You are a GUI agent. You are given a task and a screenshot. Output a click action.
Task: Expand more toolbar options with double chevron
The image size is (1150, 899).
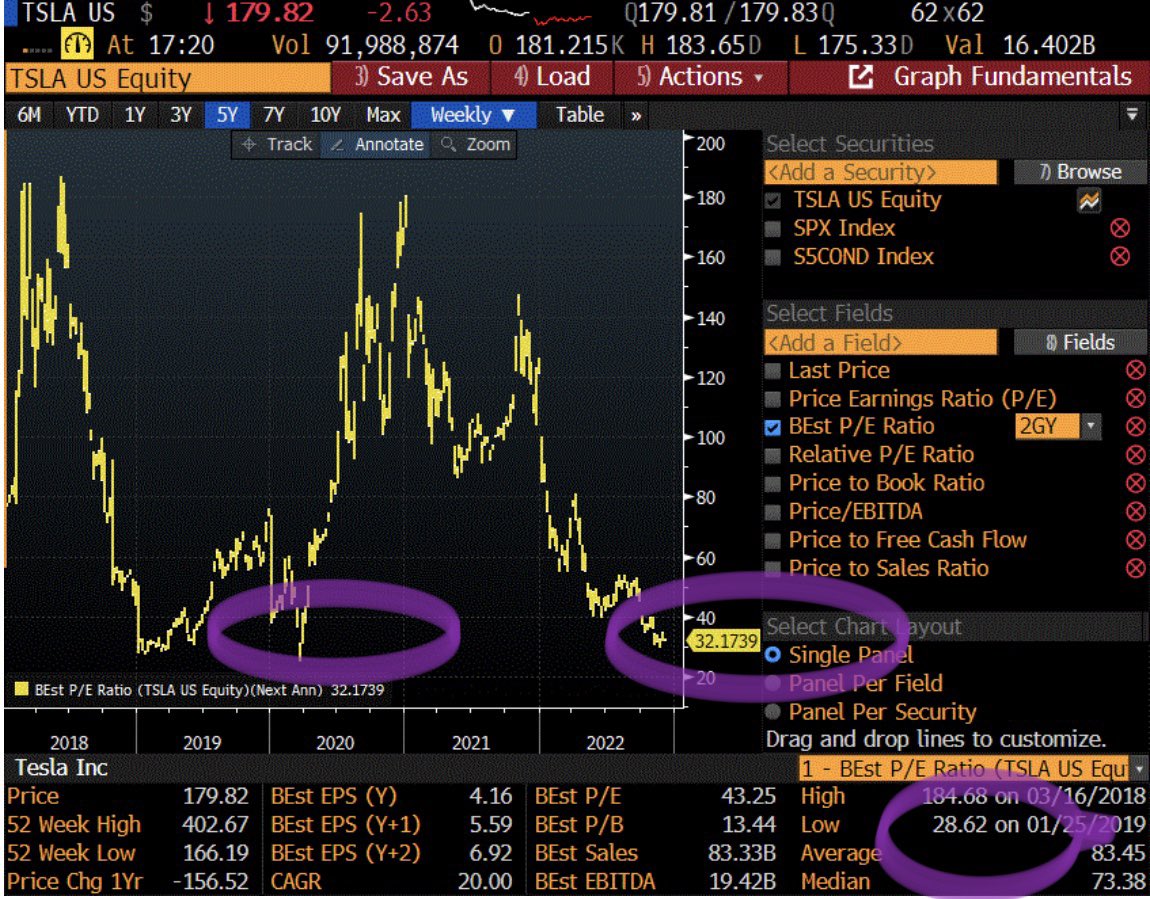click(636, 115)
